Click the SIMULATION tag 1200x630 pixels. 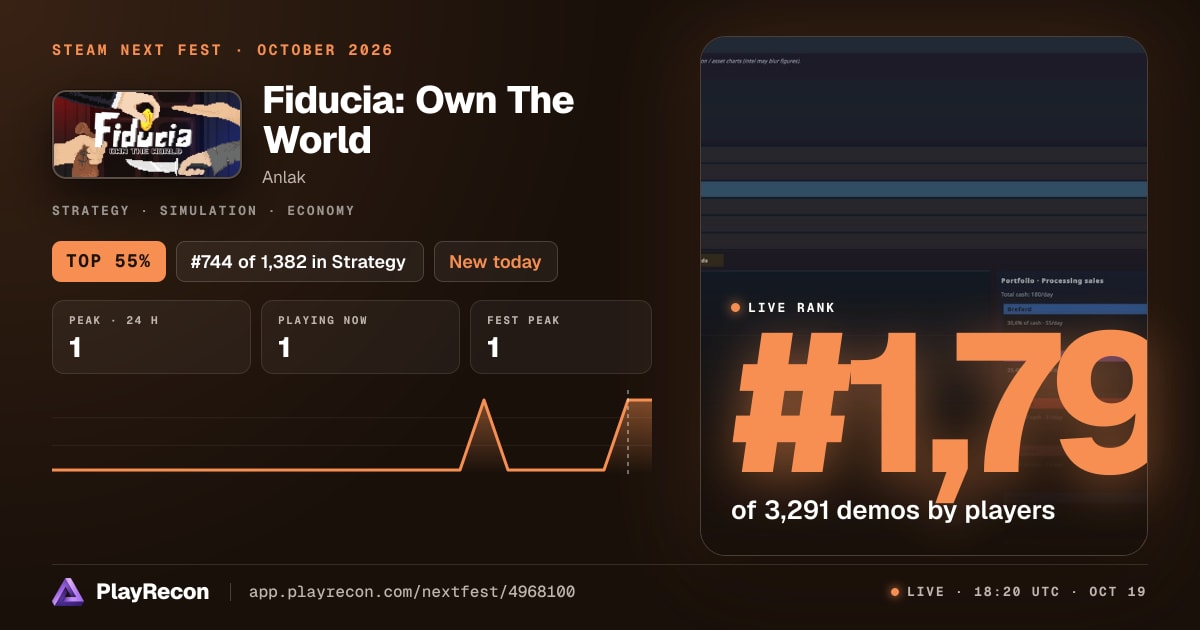(x=208, y=211)
